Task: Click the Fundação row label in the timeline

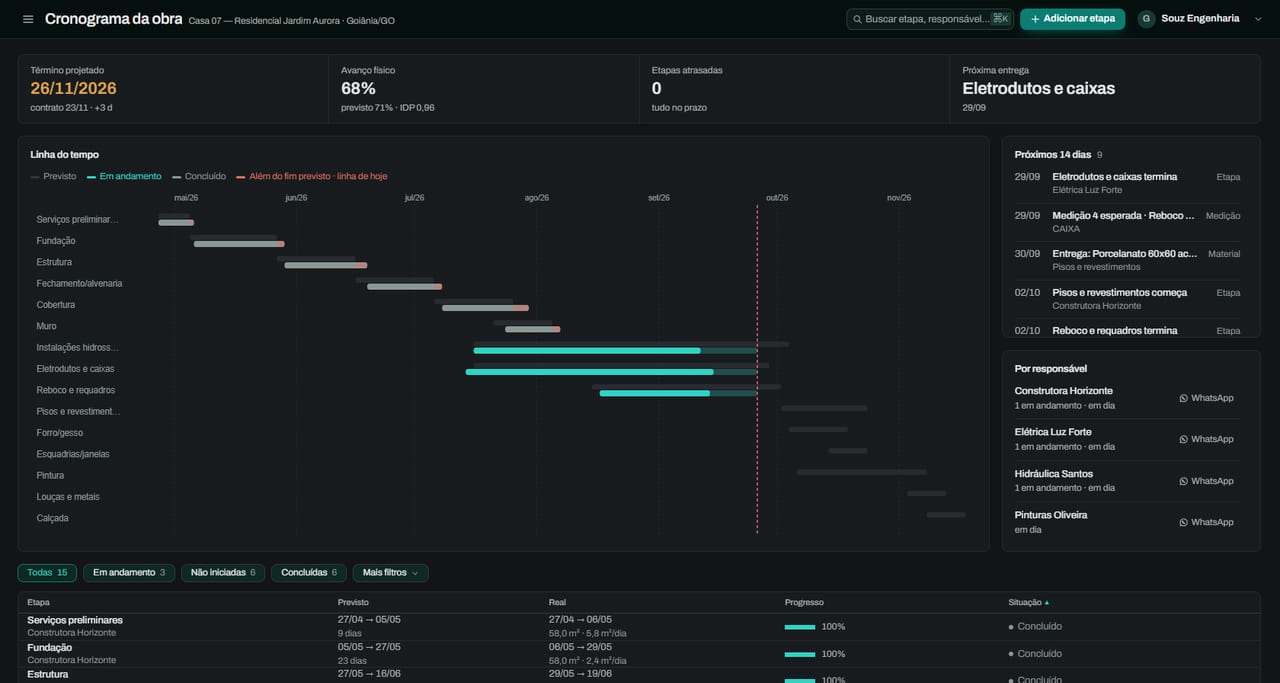Action: click(x=56, y=241)
